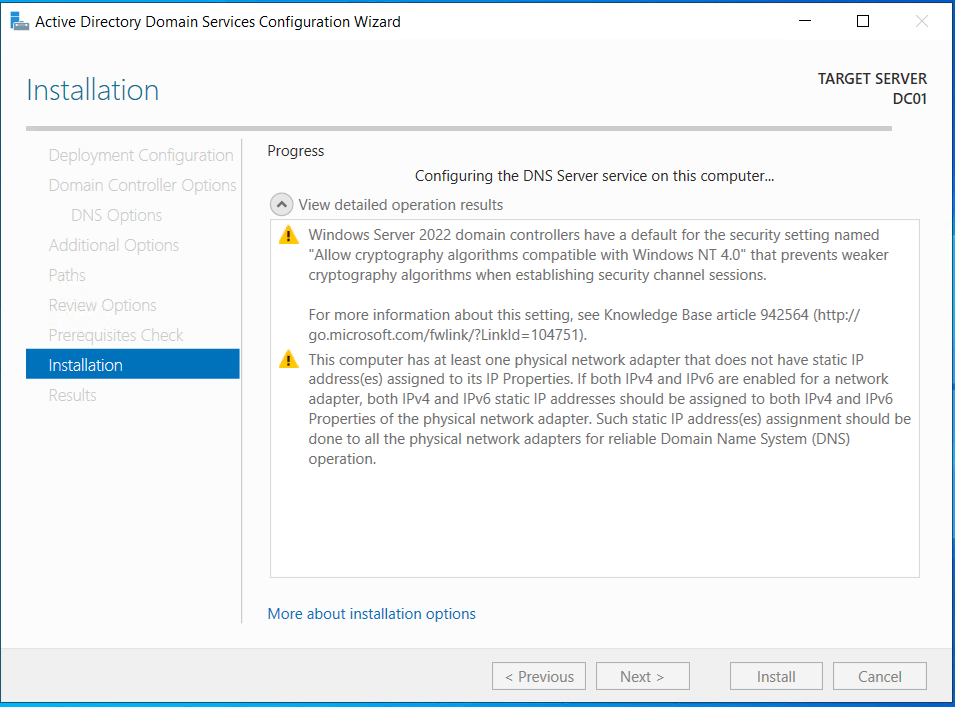
Task: Switch to the Additional Options step
Action: point(114,245)
